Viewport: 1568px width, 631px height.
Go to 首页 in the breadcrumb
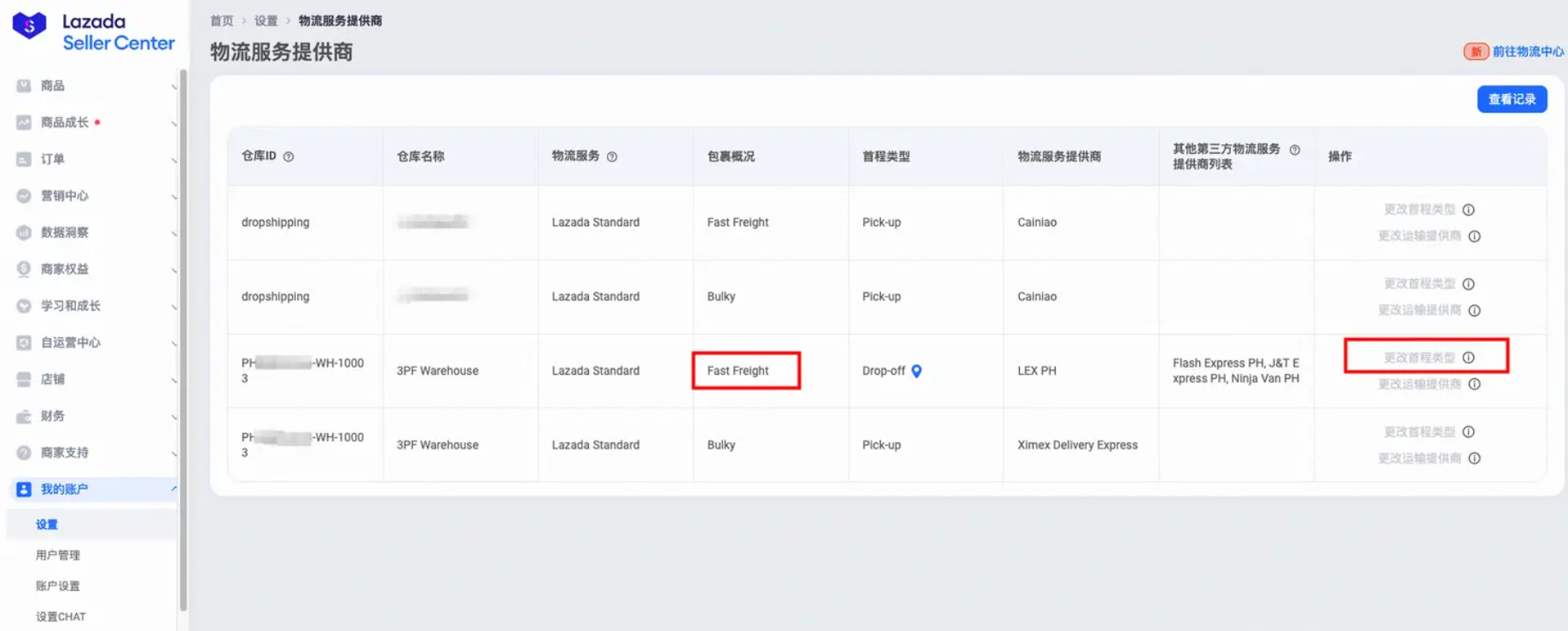coord(222,20)
